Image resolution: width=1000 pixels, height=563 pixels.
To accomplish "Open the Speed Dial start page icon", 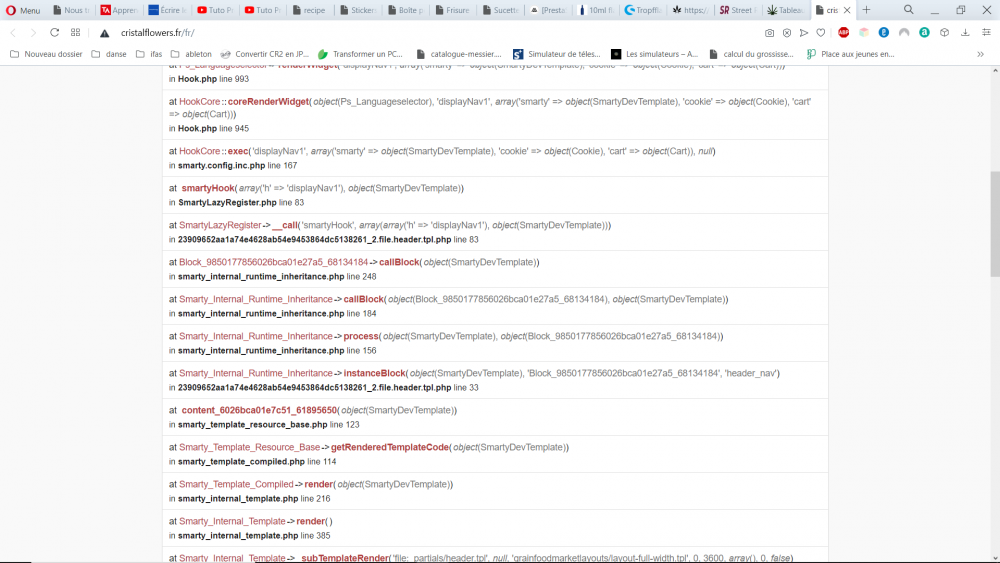I will click(x=75, y=33).
